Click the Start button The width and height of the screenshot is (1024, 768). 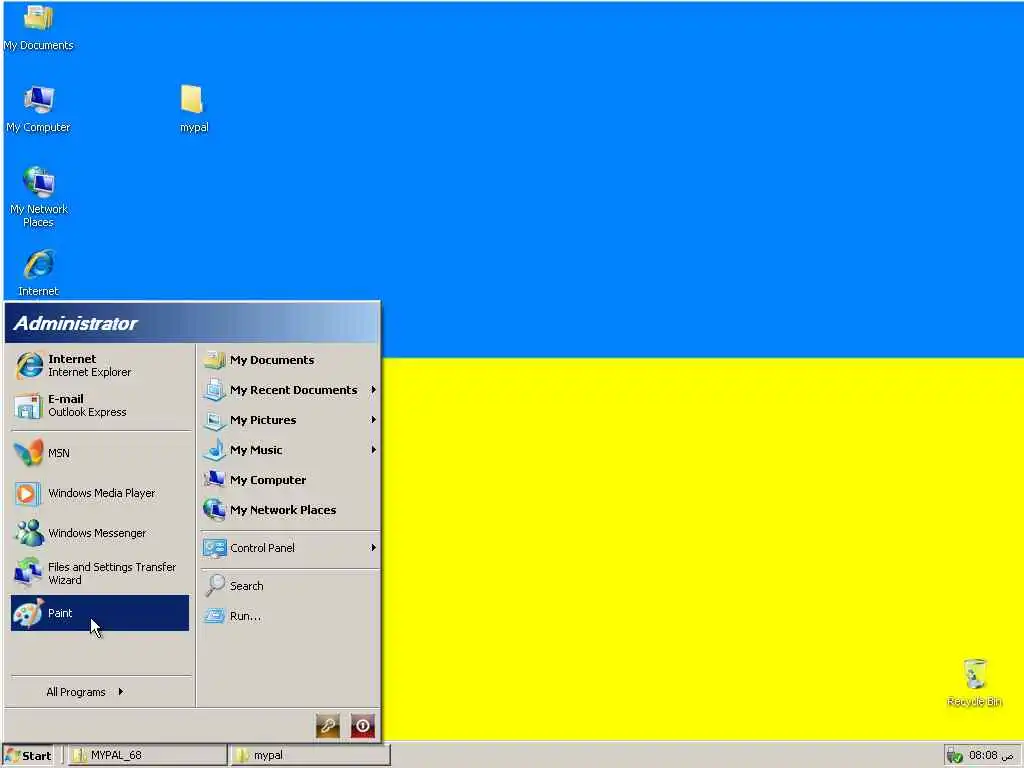tap(28, 756)
